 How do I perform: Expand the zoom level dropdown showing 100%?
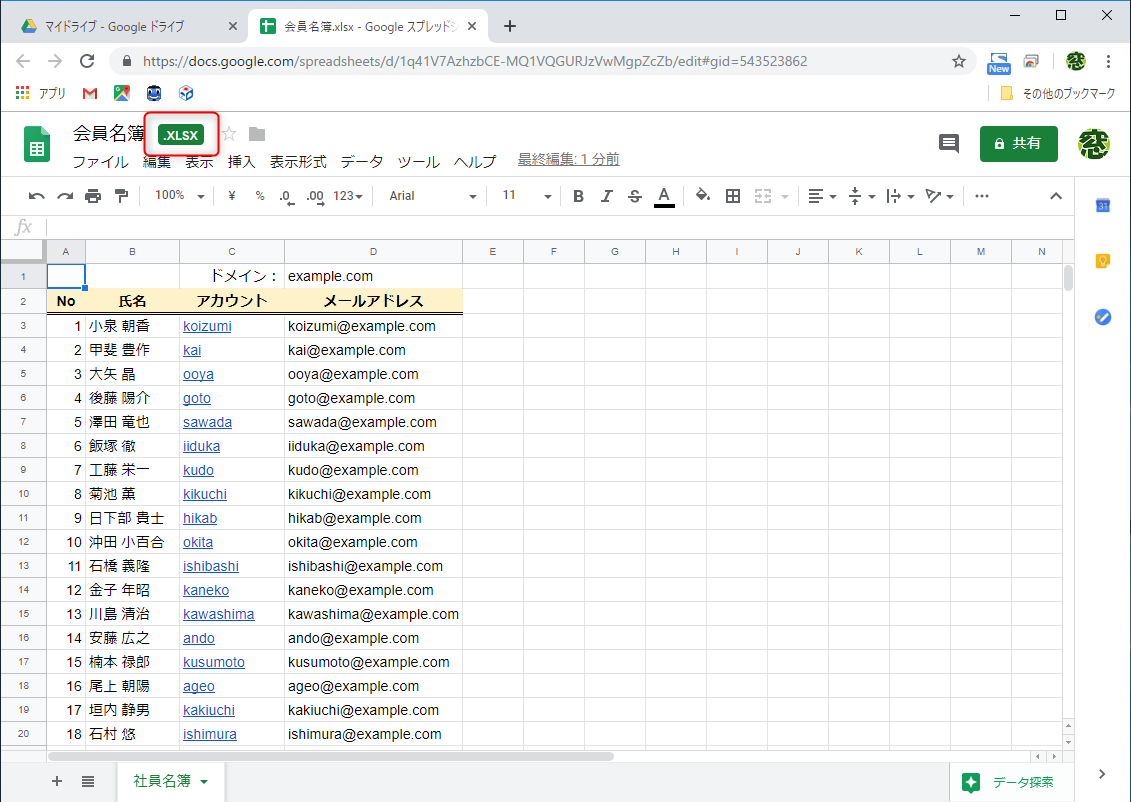coord(178,196)
